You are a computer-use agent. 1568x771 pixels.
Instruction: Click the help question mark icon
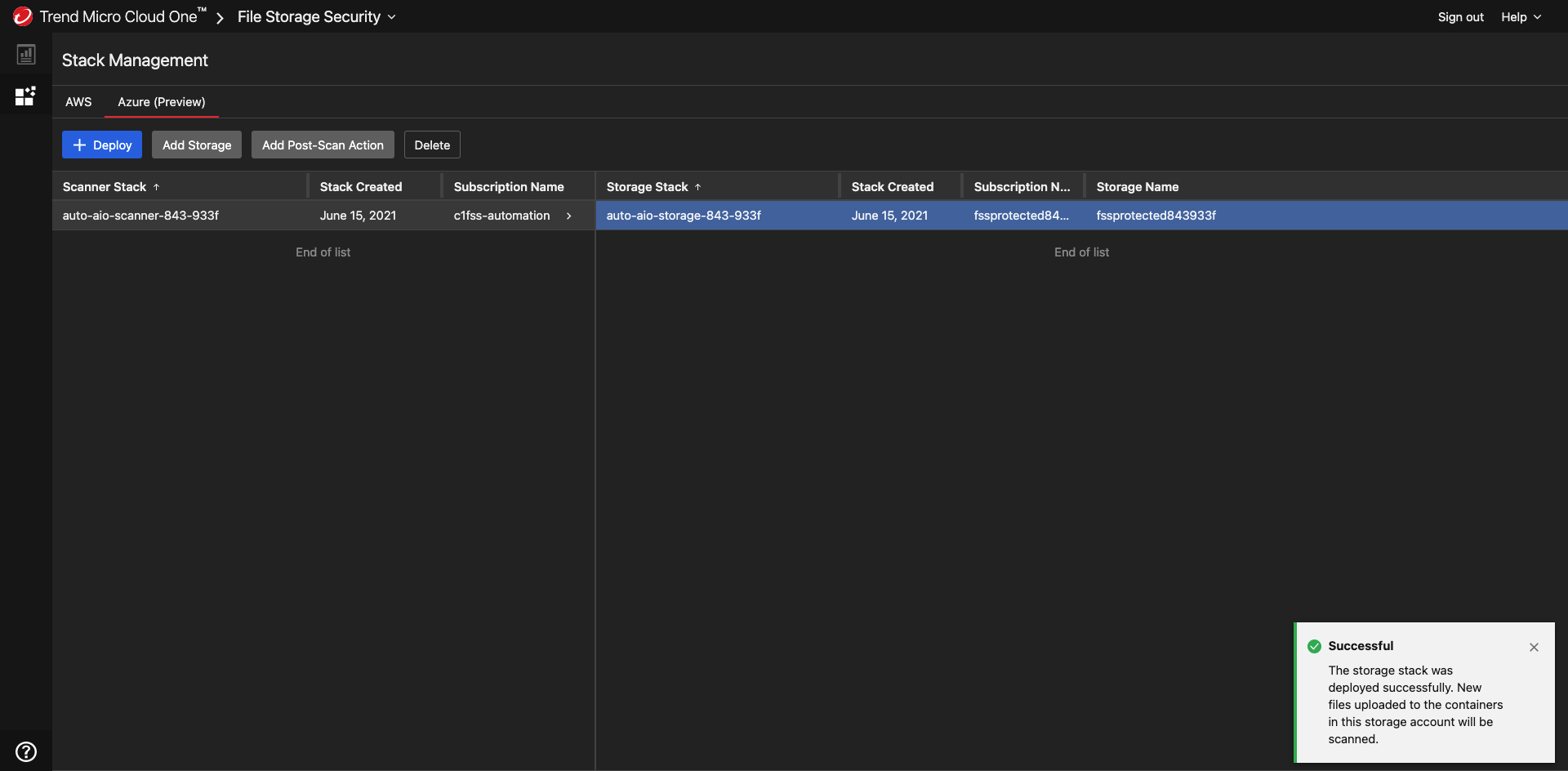click(x=26, y=751)
